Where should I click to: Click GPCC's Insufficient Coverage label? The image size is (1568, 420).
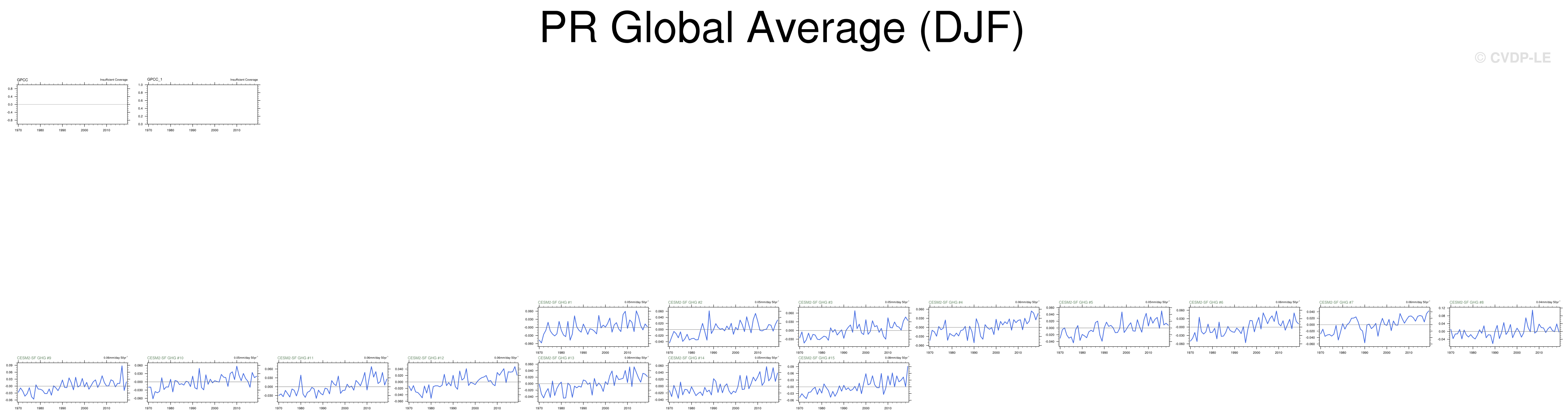[x=114, y=80]
